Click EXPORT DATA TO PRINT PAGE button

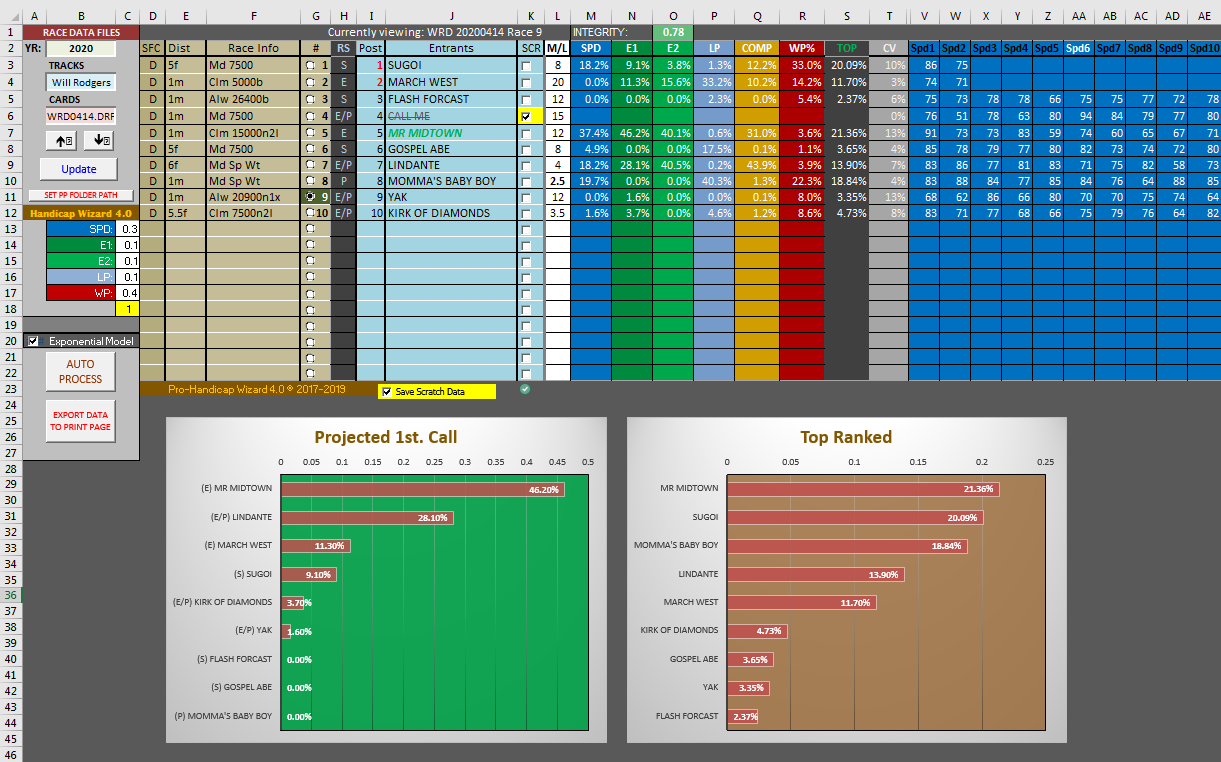[x=80, y=421]
